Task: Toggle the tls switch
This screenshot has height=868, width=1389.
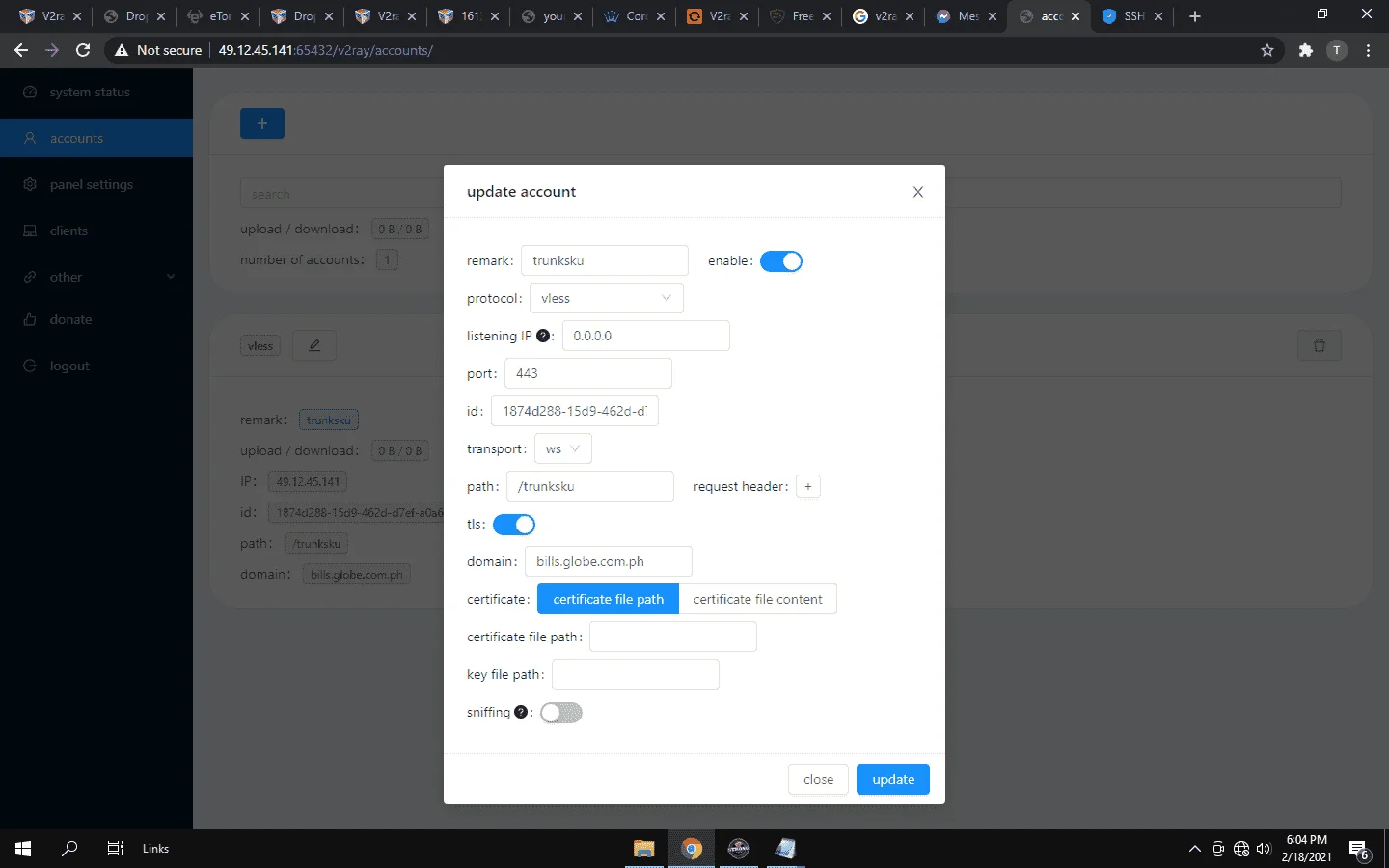Action: click(x=514, y=525)
